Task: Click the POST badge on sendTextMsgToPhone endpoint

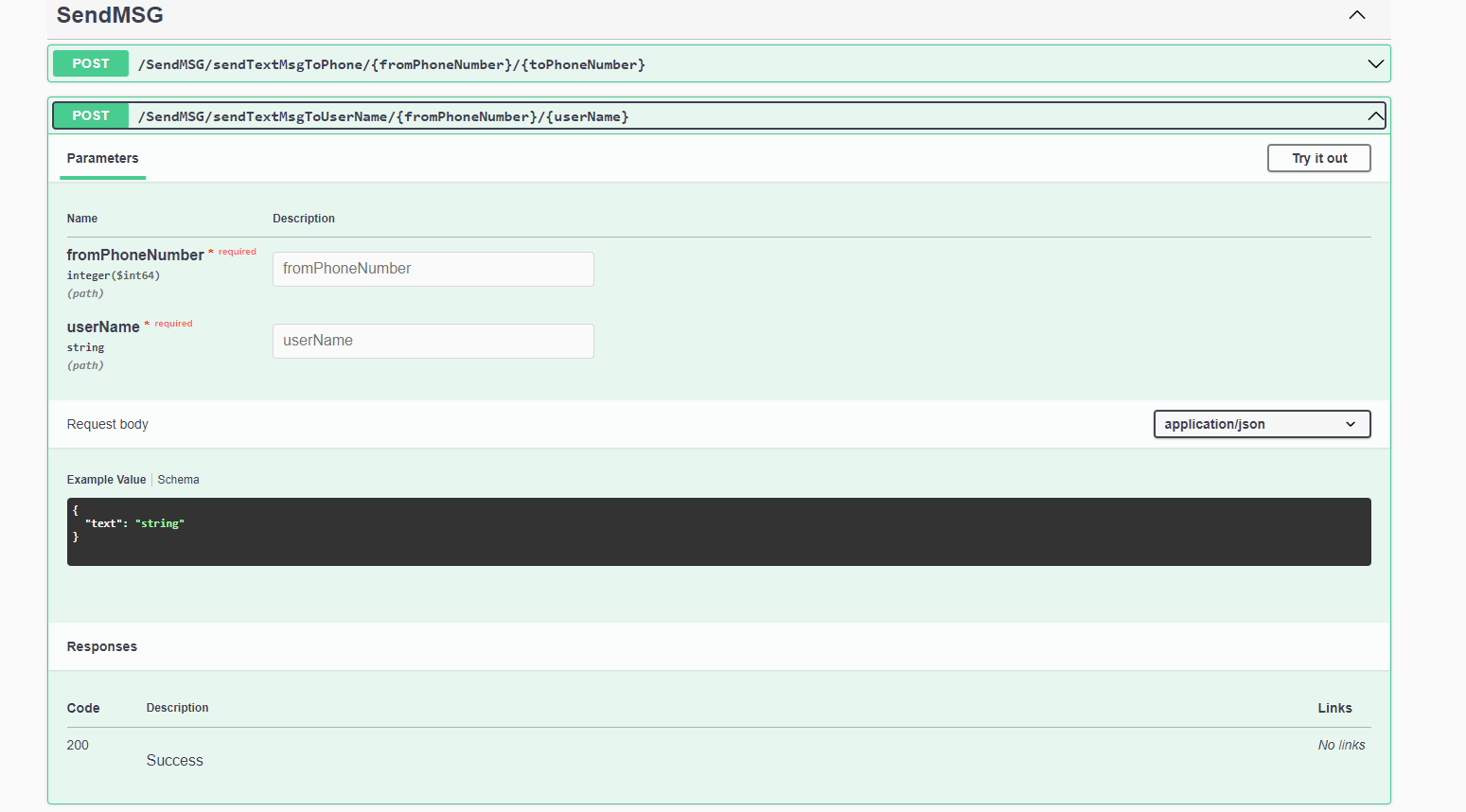Action: coord(90,63)
